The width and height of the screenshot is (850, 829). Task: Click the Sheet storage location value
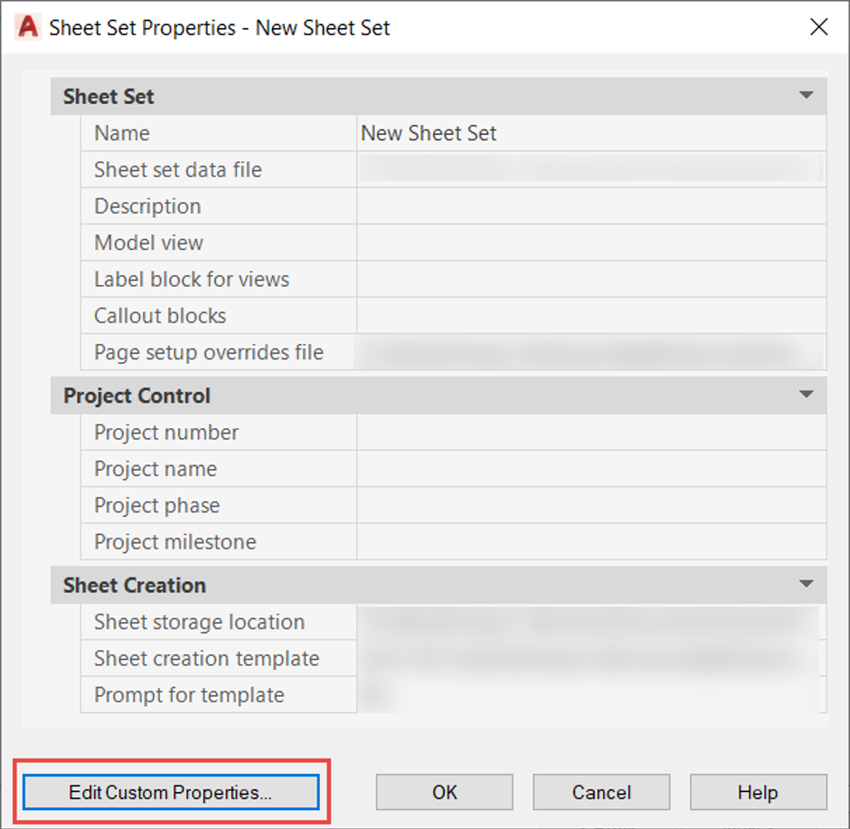click(x=590, y=622)
